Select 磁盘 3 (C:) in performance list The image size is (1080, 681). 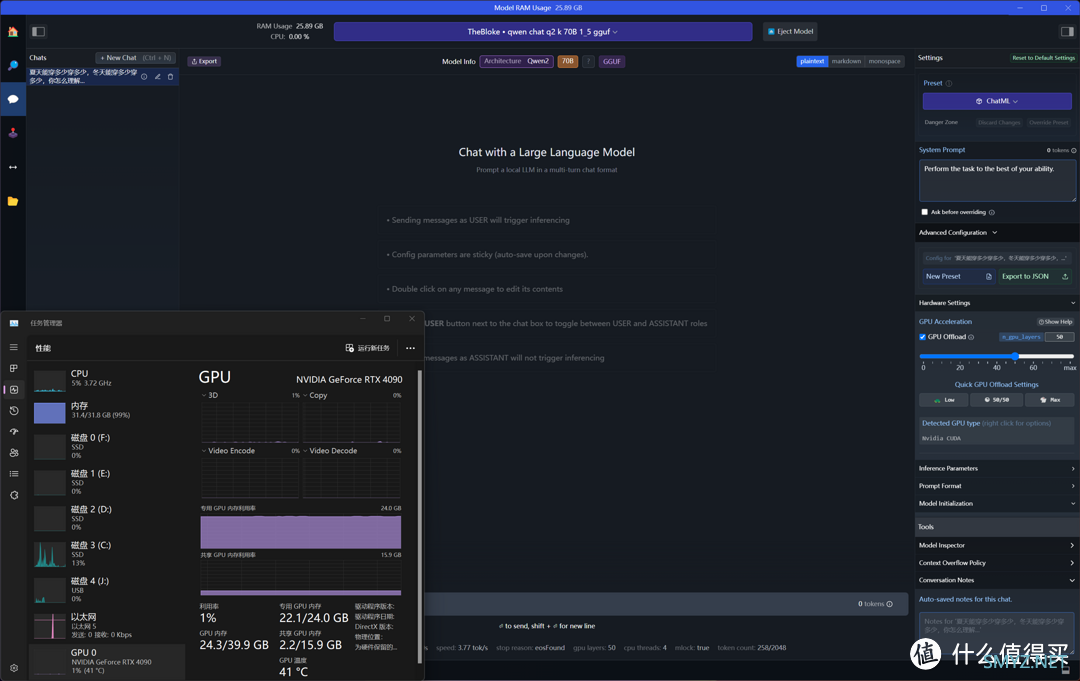point(107,554)
